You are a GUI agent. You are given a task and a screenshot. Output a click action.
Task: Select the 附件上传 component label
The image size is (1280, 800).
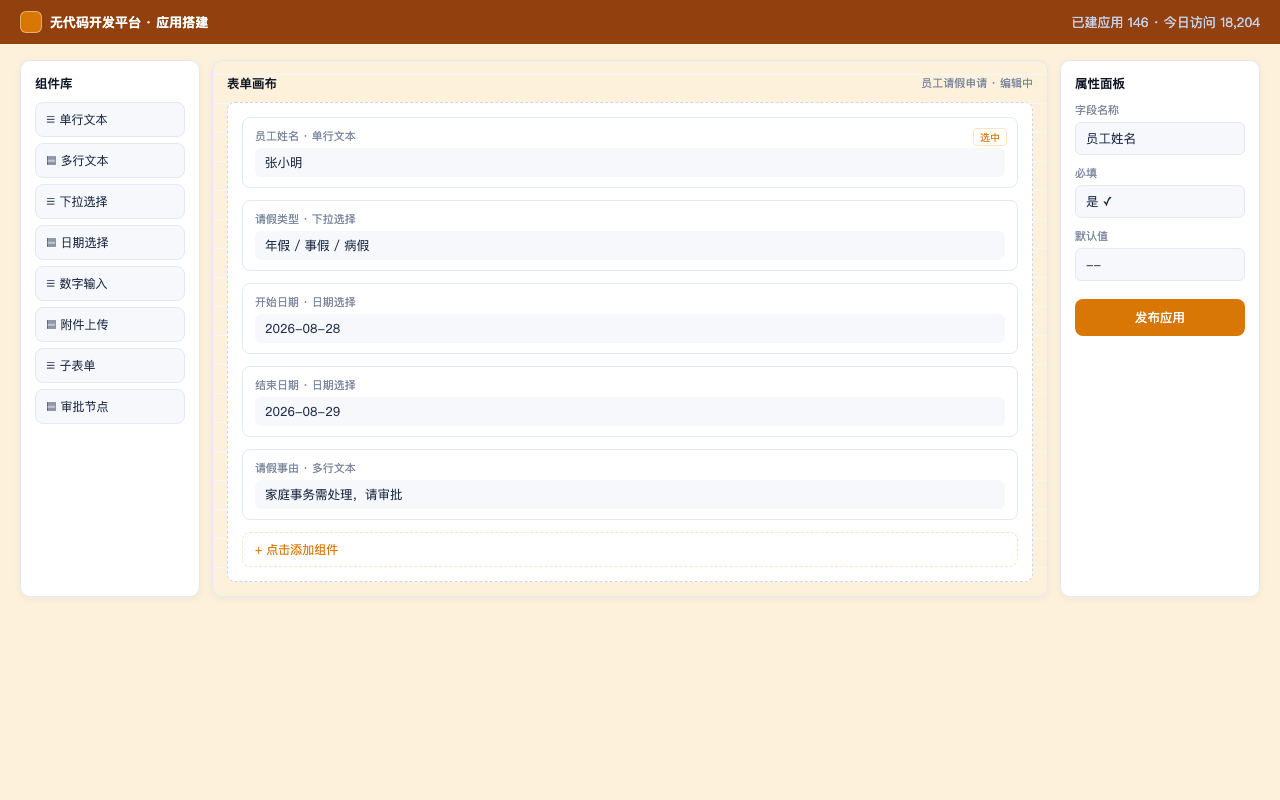click(84, 325)
